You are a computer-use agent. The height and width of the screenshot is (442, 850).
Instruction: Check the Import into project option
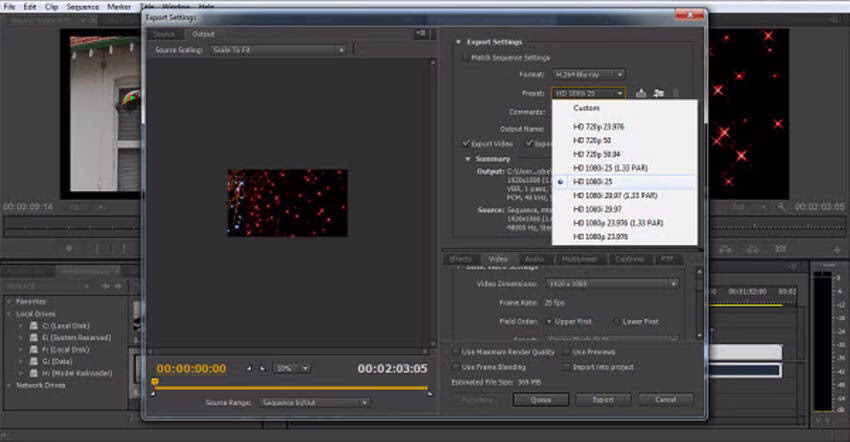tap(567, 366)
